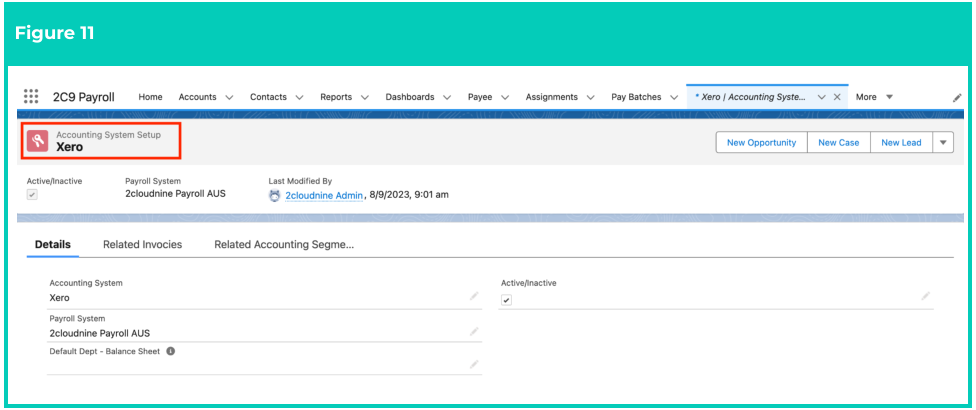Click the 8/9/2023, 9:01 am timestamp
This screenshot has height=410, width=976.
tap(409, 195)
